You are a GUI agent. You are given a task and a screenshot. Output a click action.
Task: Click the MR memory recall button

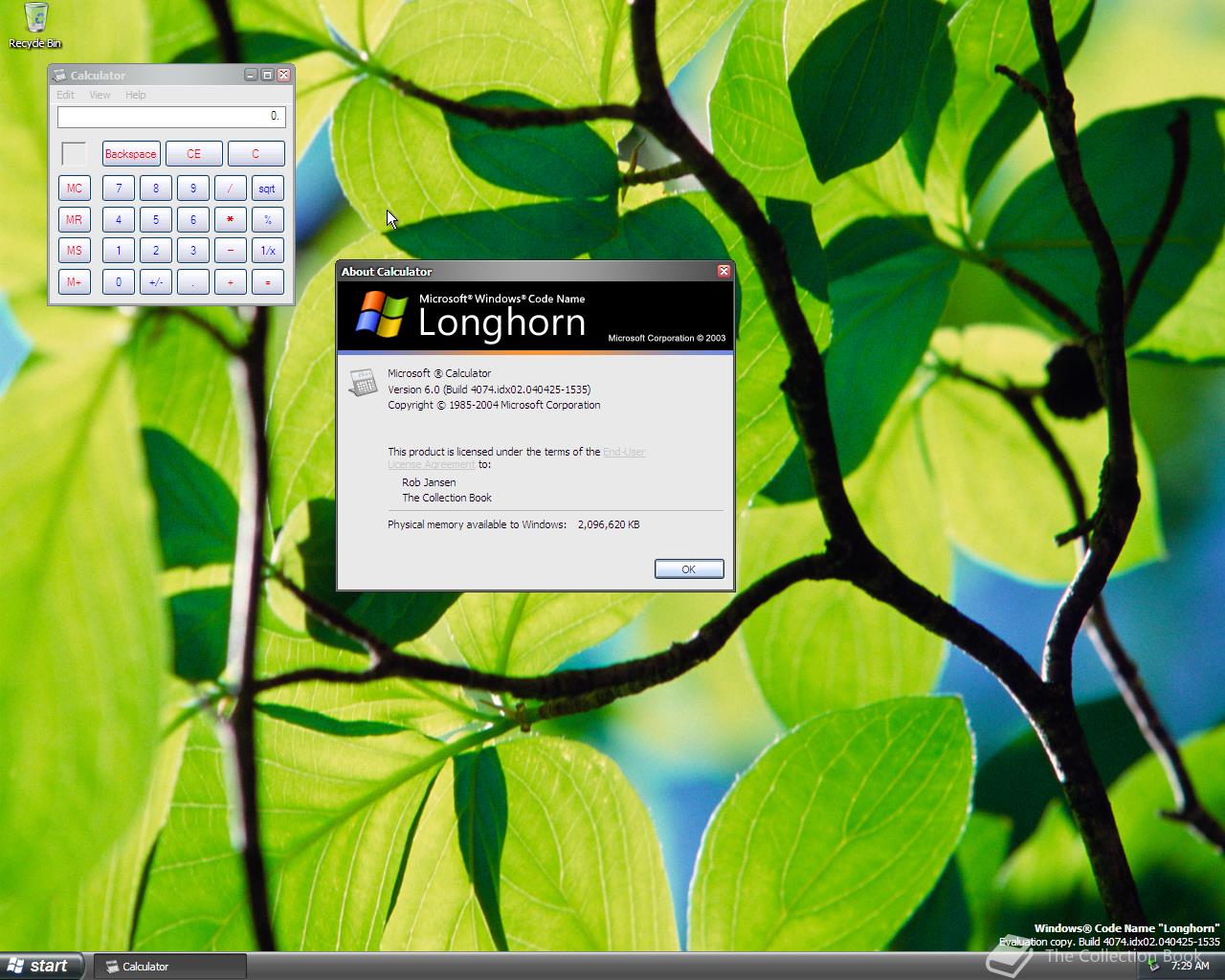[x=75, y=220]
